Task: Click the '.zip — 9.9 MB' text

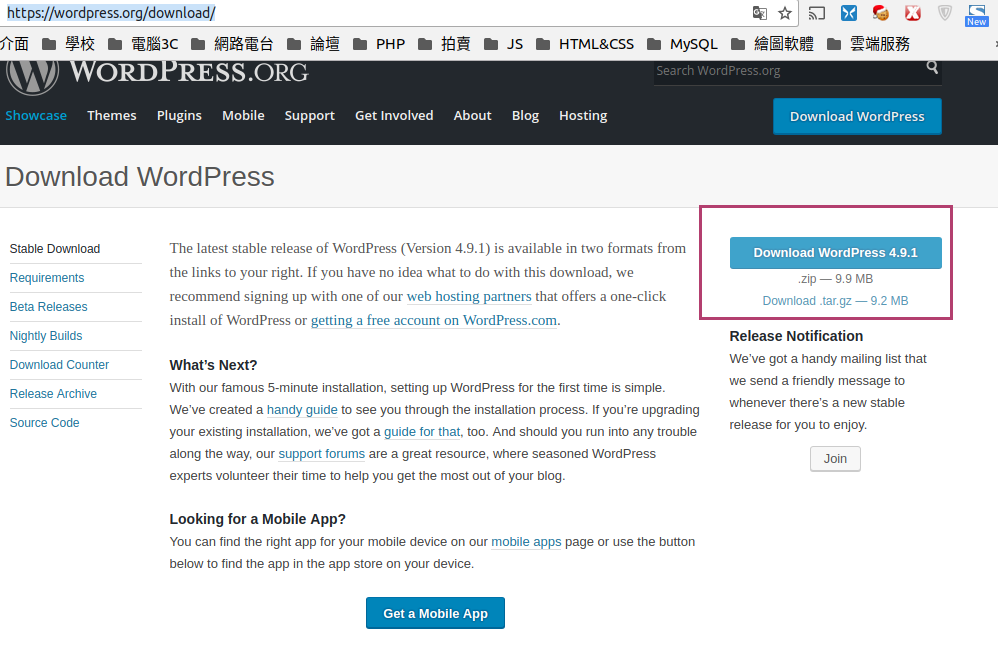Action: [836, 279]
